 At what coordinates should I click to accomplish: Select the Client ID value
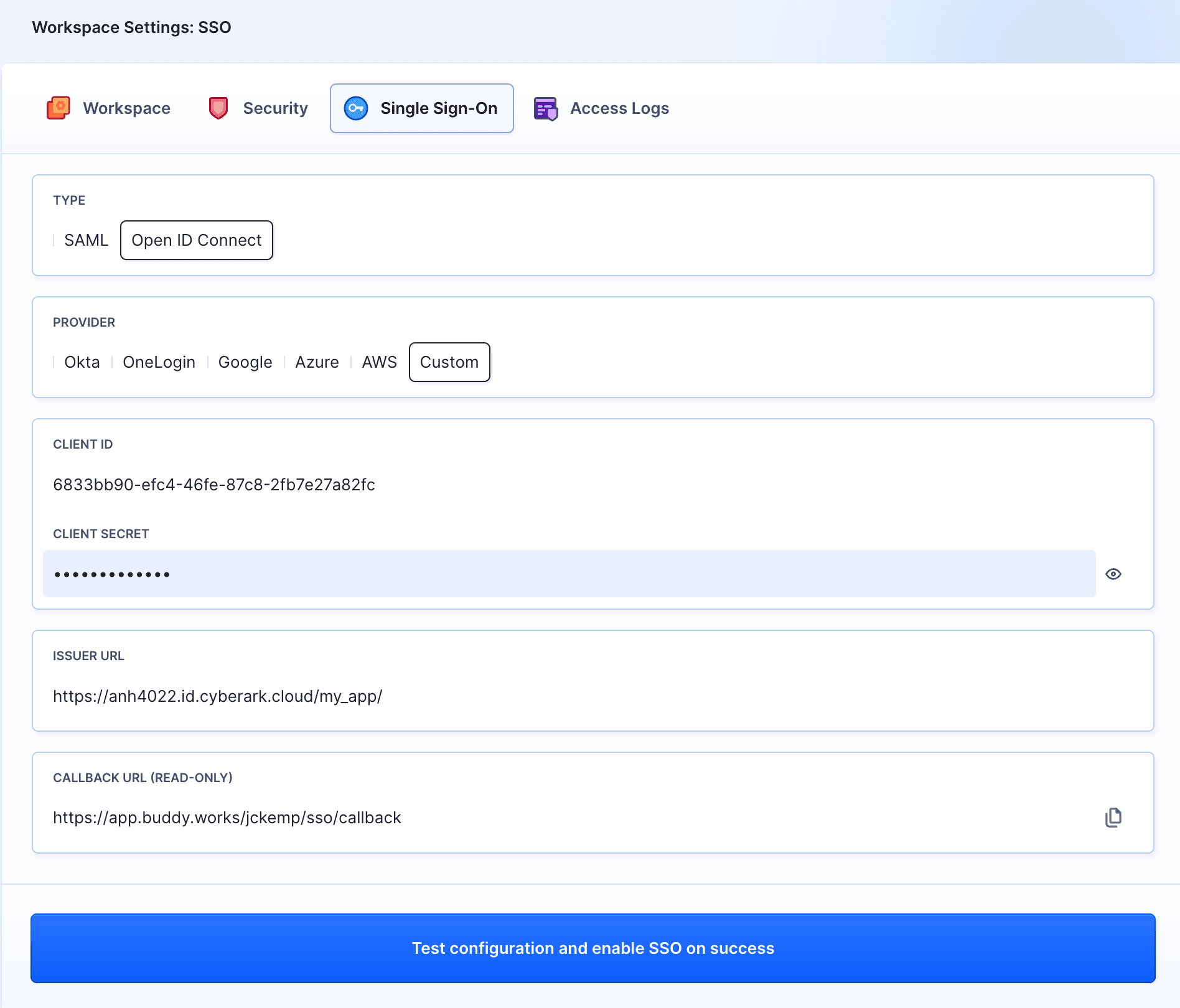[x=214, y=485]
